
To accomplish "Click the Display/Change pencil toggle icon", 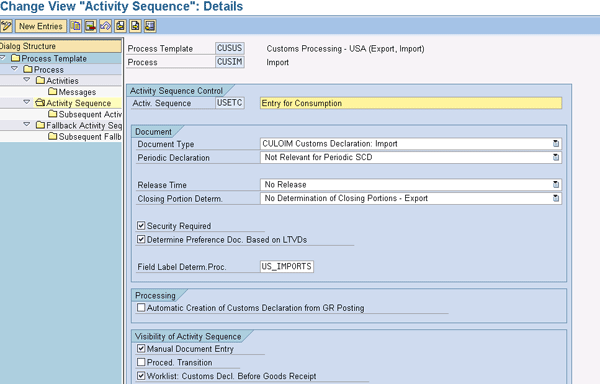I will click(6, 26).
